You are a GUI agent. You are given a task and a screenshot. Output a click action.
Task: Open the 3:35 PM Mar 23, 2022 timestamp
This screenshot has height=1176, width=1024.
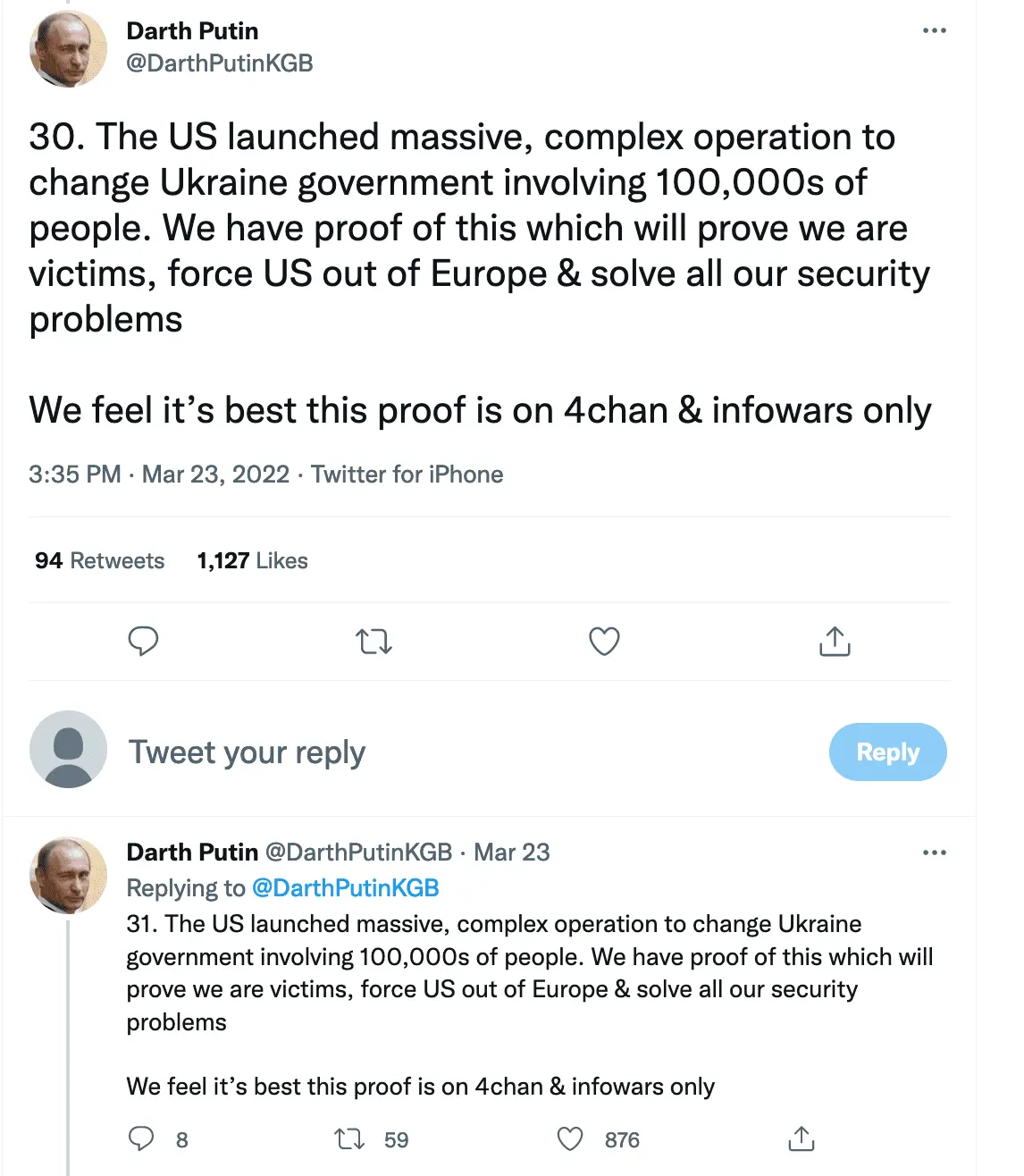[x=159, y=475]
